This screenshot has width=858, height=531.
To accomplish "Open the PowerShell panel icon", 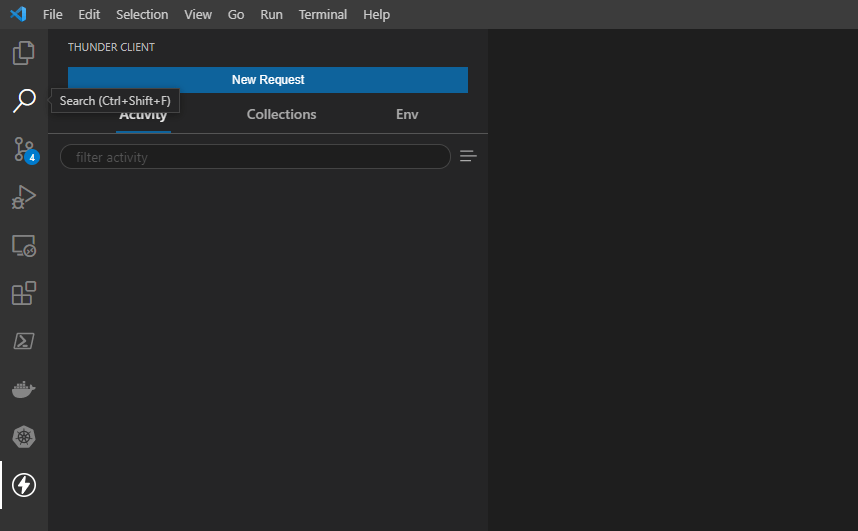I will [x=24, y=341].
